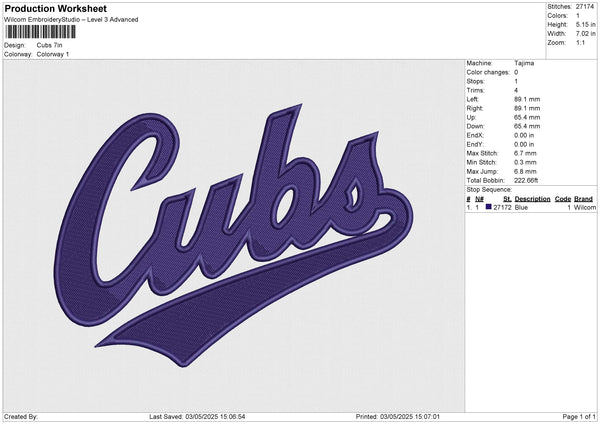Viewport: 600px width, 424px height.
Task: Click the EndX value '0.00 in'
Action: [x=524, y=135]
